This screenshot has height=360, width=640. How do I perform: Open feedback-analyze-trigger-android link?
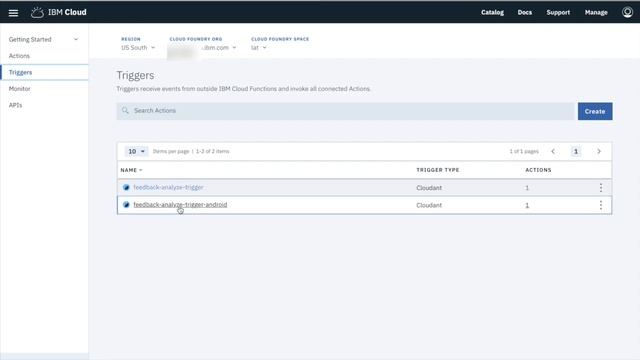pos(180,204)
